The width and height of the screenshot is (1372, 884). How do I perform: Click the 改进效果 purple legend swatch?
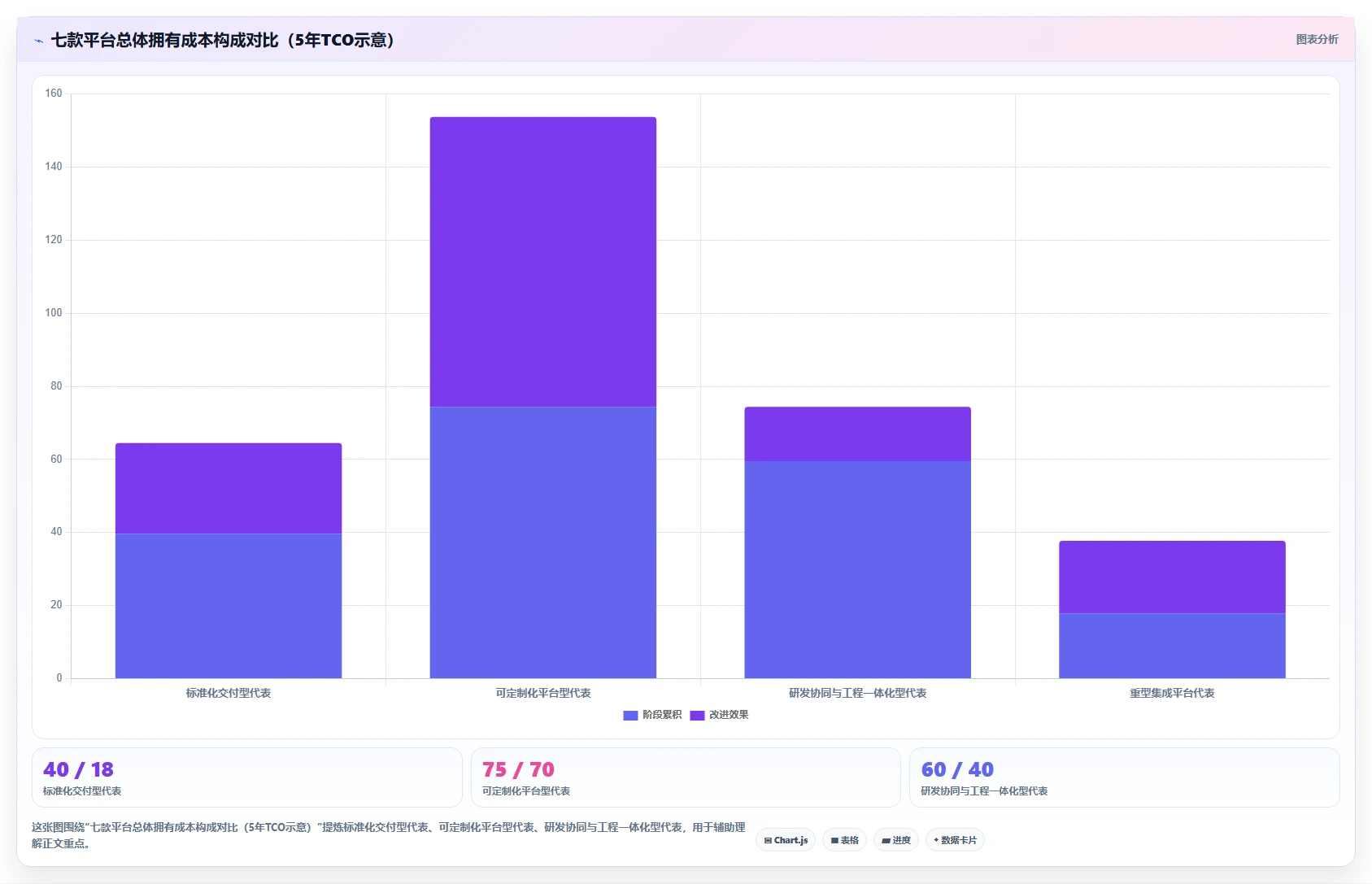(x=697, y=716)
